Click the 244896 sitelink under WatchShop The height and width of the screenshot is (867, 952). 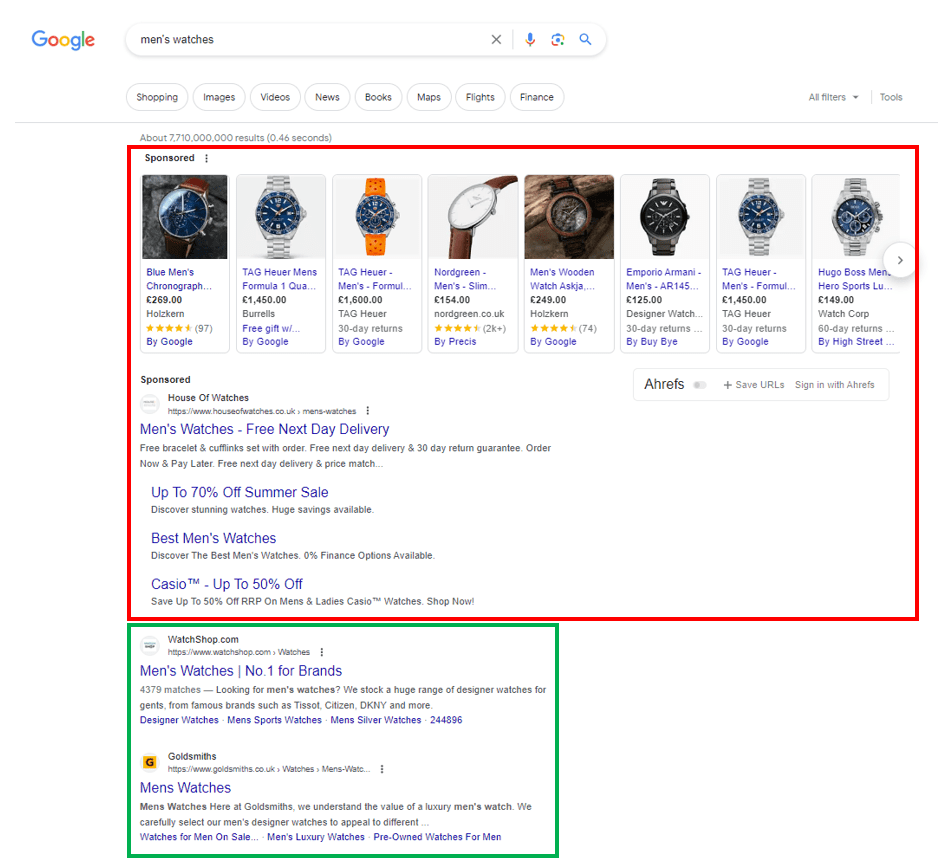(446, 720)
